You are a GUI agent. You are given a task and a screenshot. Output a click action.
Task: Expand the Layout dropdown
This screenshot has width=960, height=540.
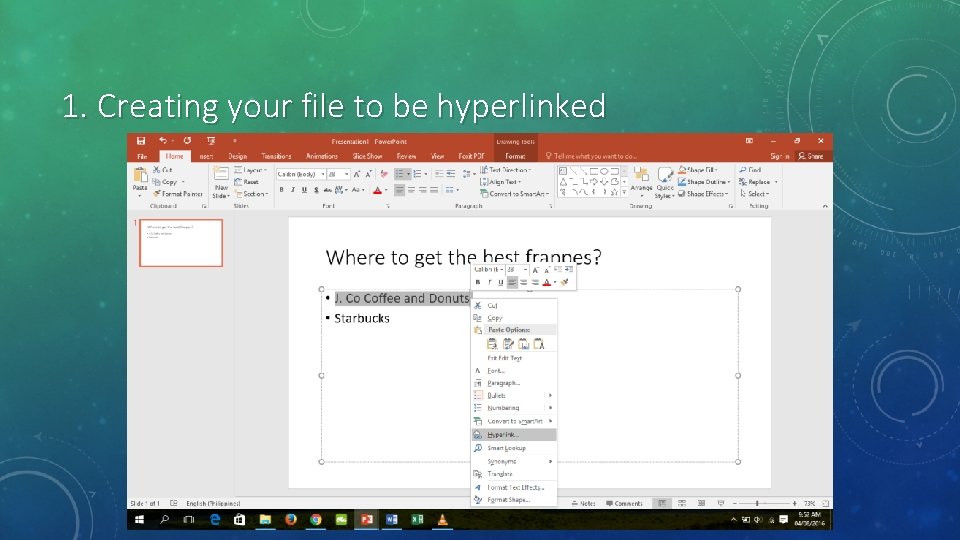250,170
